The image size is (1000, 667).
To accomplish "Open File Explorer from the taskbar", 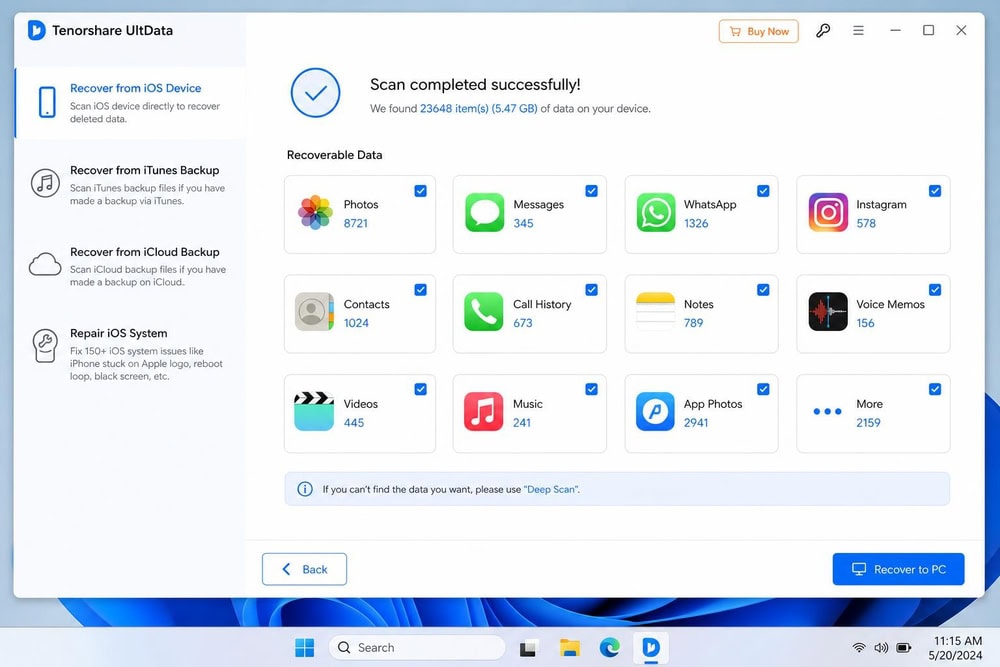I will (x=570, y=648).
